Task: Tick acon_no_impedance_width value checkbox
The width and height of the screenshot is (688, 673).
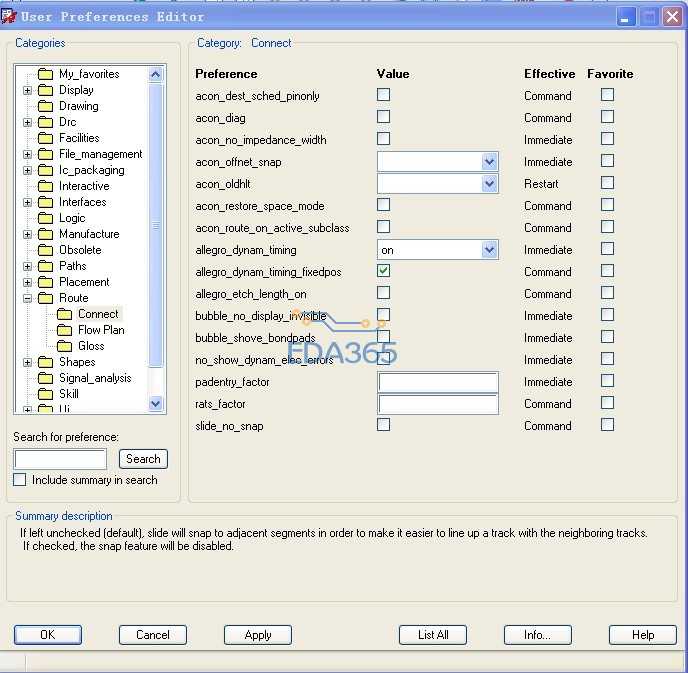Action: 383,139
